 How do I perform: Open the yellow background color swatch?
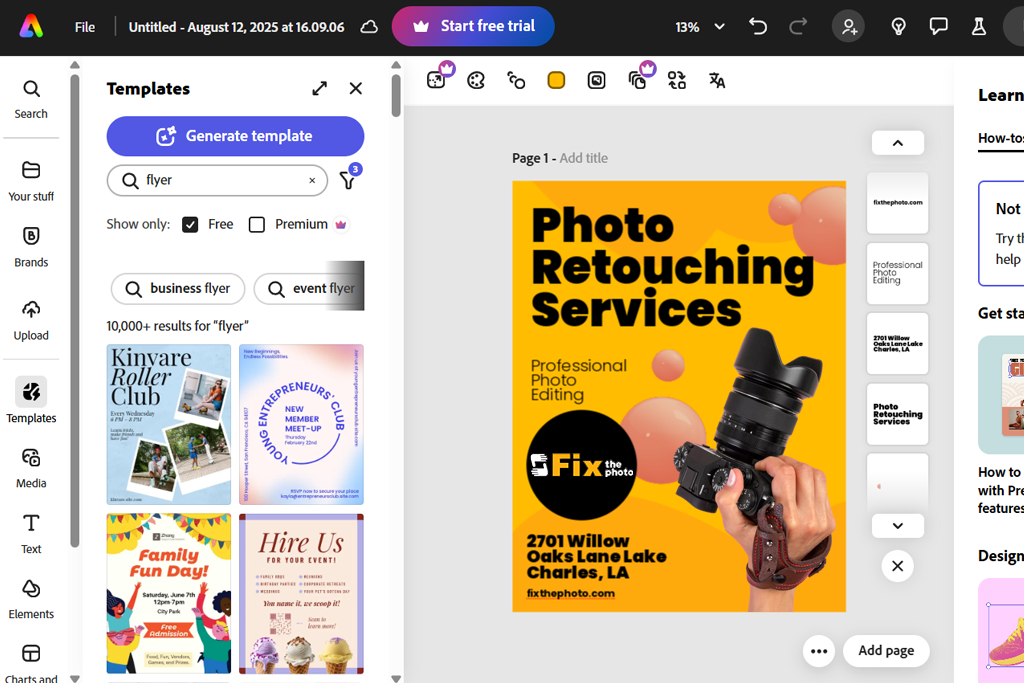(x=556, y=80)
